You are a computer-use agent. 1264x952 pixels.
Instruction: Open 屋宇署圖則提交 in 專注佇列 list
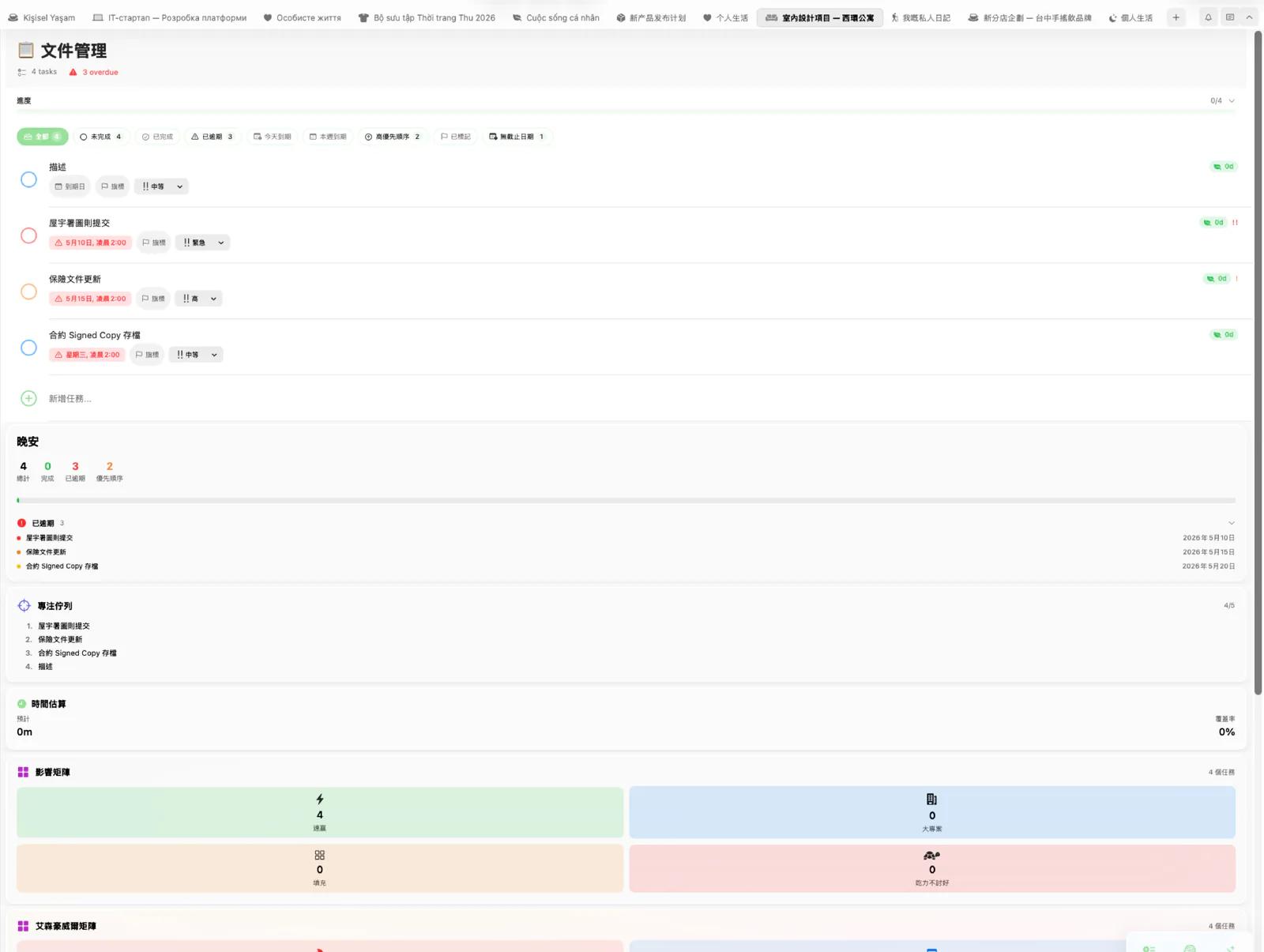click(x=63, y=626)
